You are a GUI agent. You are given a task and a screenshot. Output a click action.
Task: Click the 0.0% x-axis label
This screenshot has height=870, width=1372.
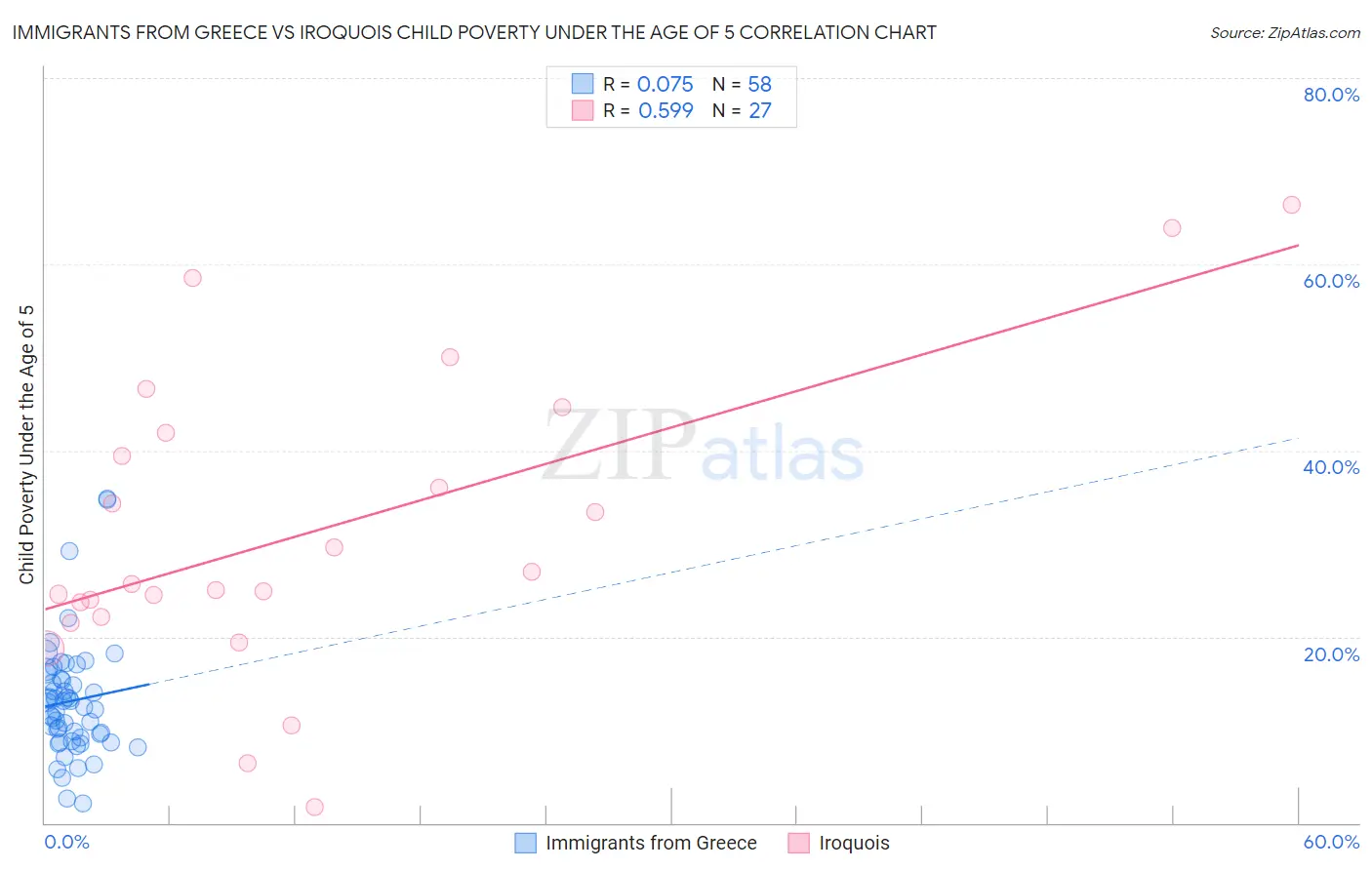[x=66, y=842]
